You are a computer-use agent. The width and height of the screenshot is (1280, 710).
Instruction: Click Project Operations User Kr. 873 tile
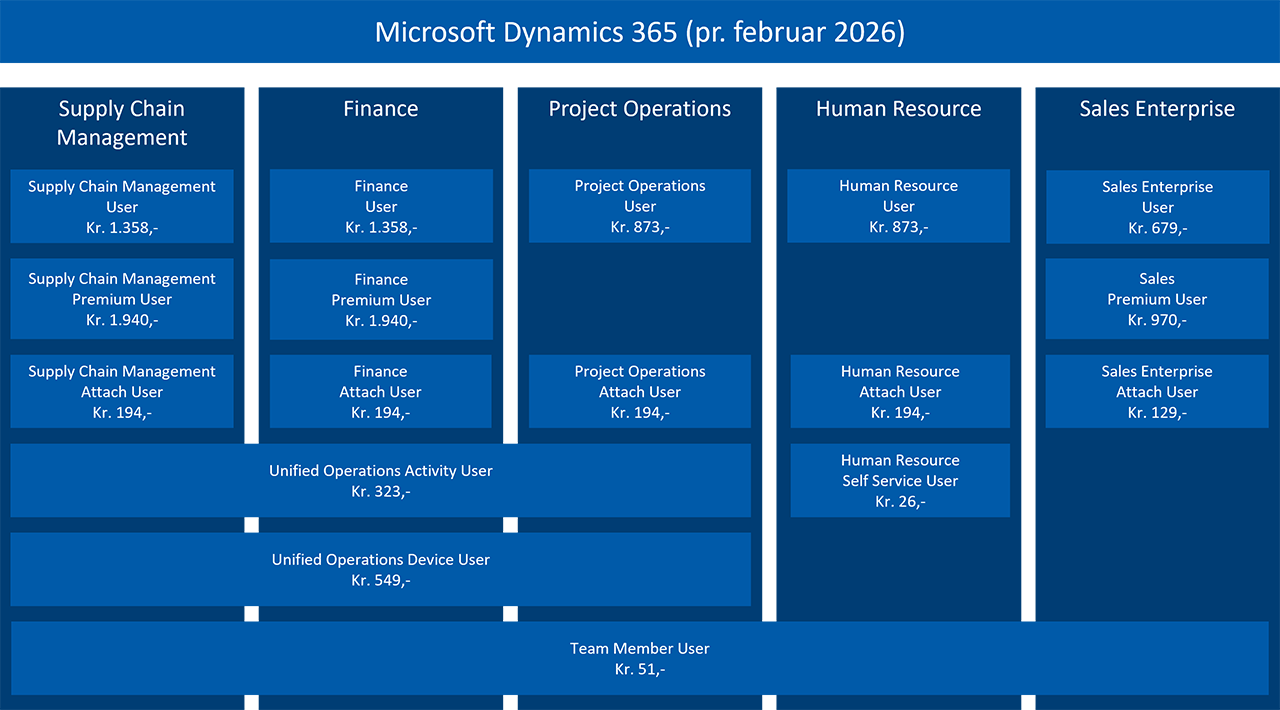click(x=640, y=206)
